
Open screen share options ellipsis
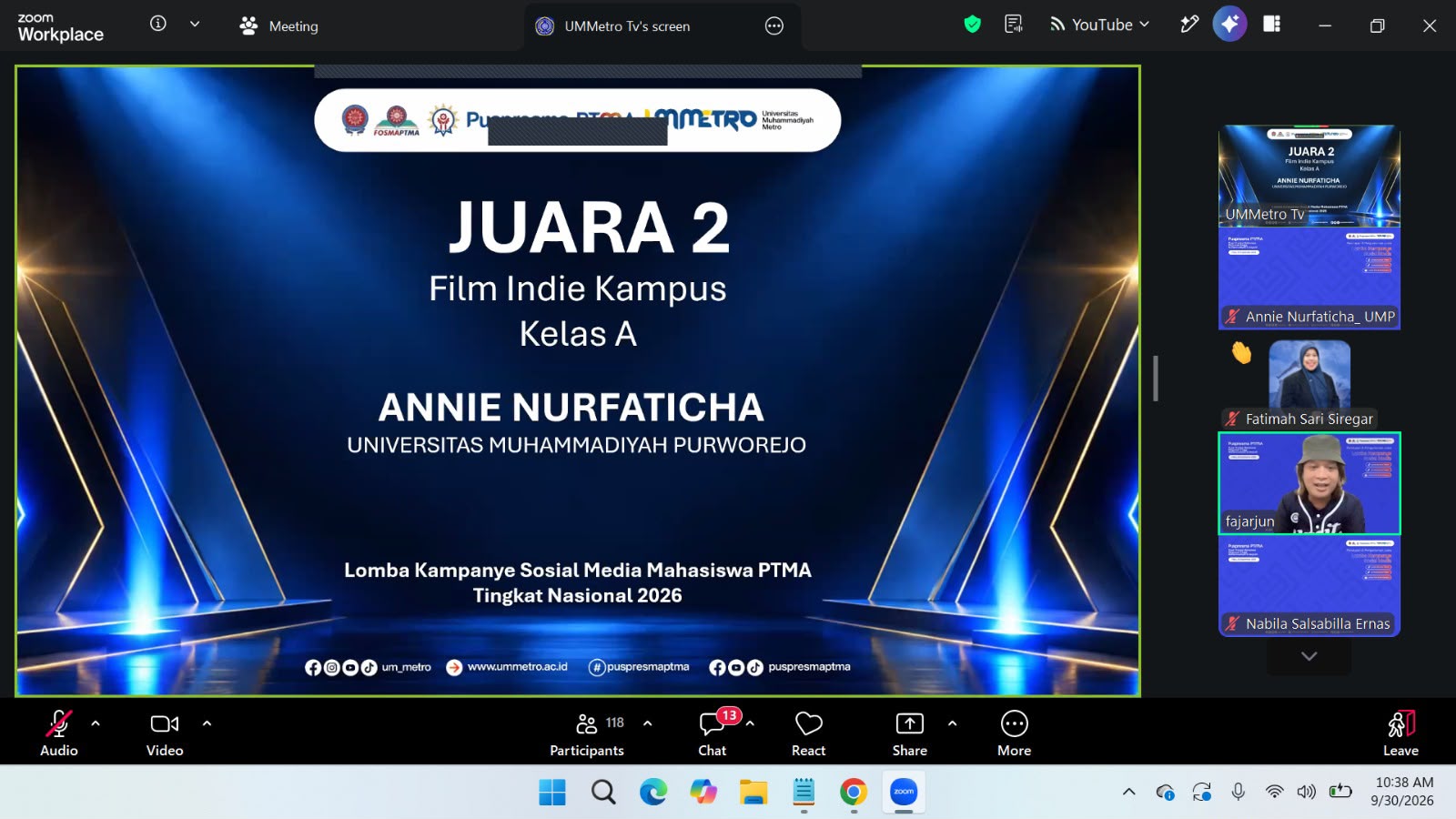pyautogui.click(x=774, y=26)
